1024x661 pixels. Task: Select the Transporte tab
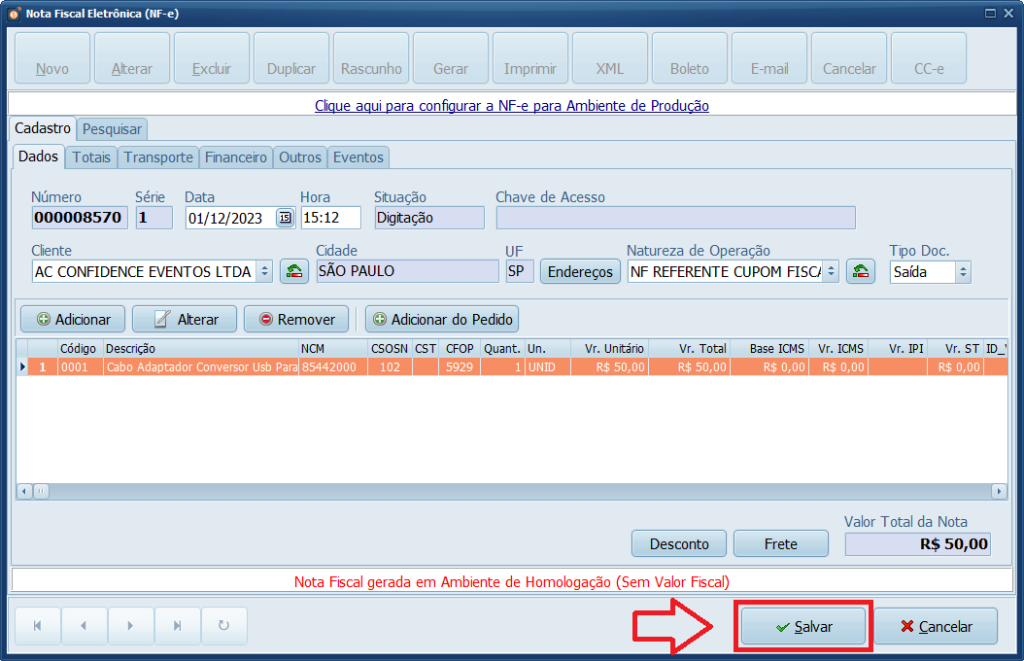[159, 158]
